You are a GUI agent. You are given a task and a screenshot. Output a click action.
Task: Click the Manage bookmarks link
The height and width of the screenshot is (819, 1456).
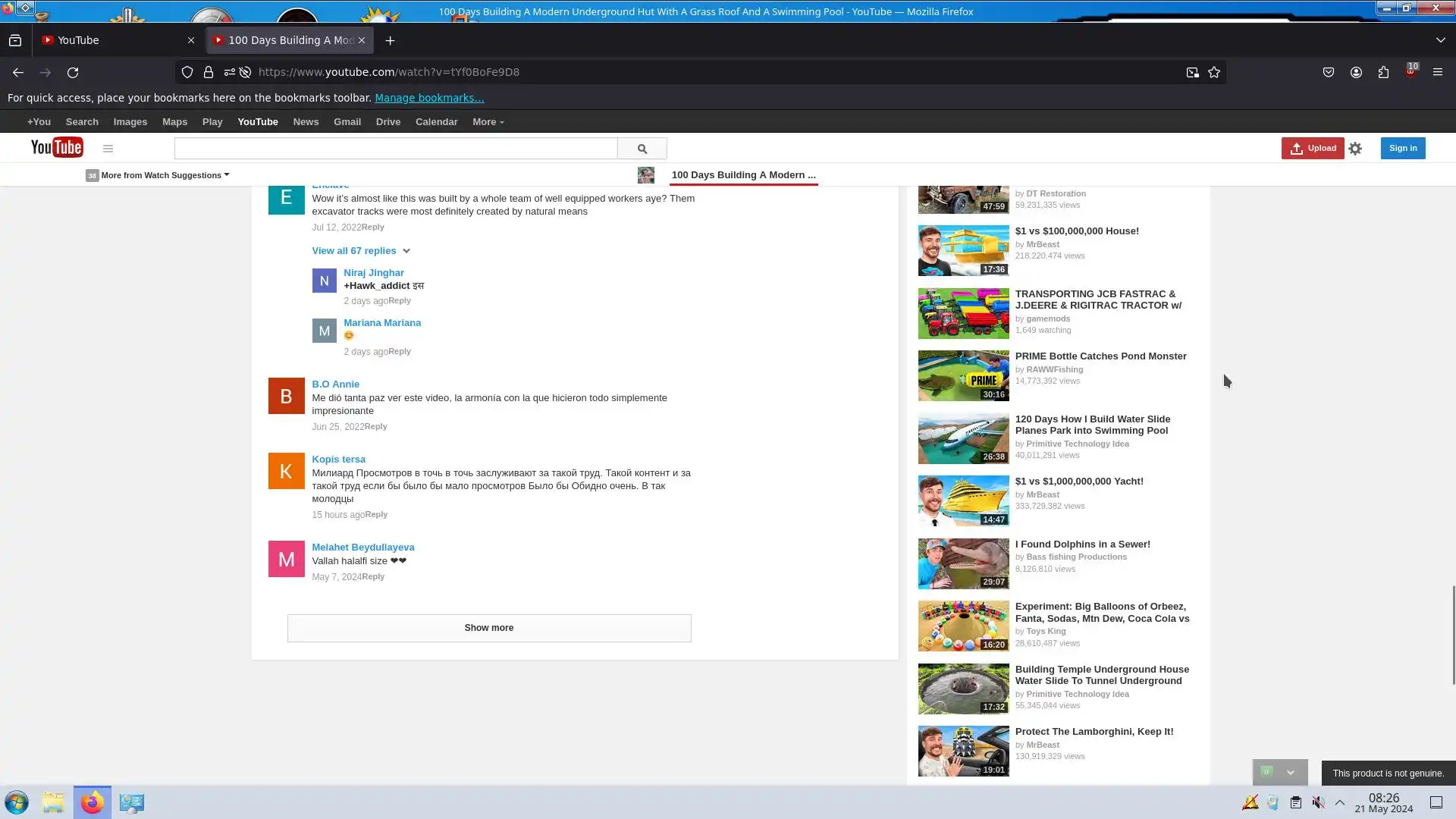coord(428,98)
